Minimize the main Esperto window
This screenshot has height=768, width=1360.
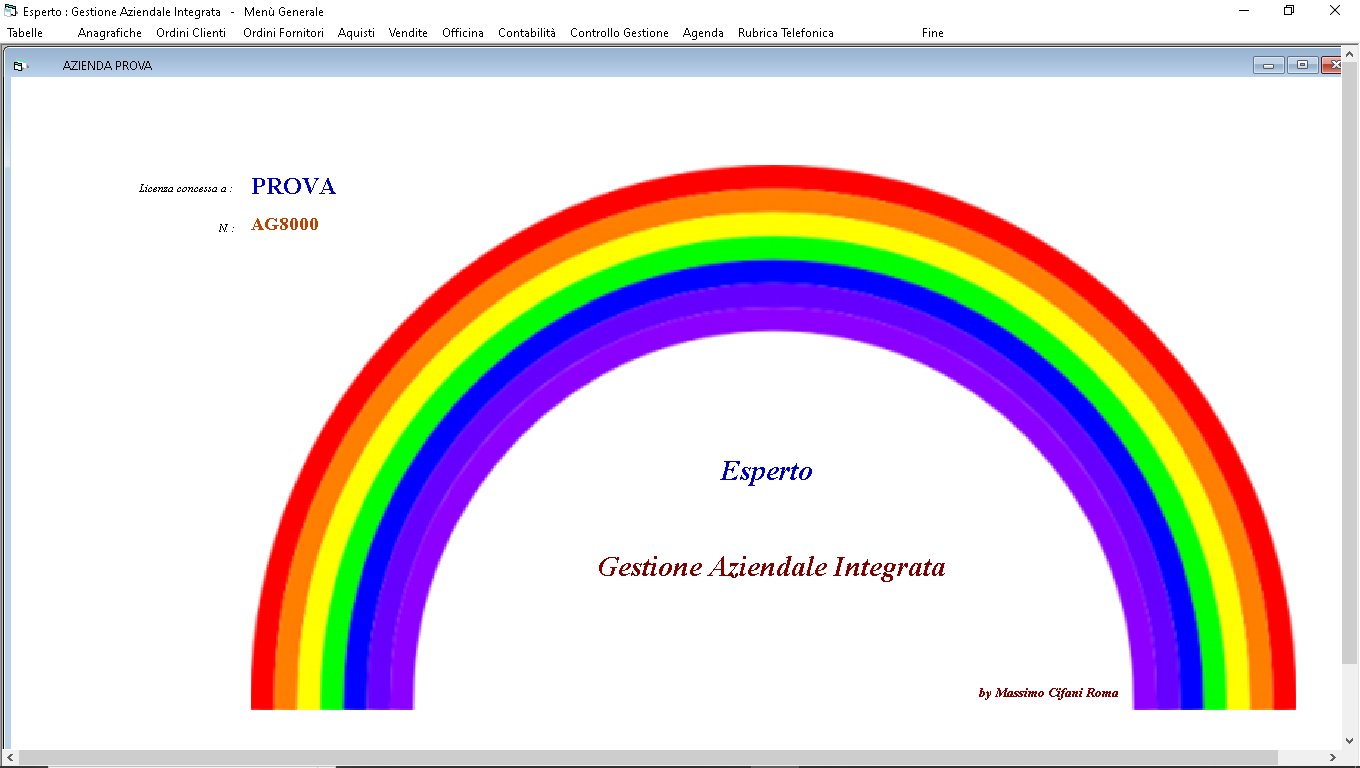coord(1244,11)
